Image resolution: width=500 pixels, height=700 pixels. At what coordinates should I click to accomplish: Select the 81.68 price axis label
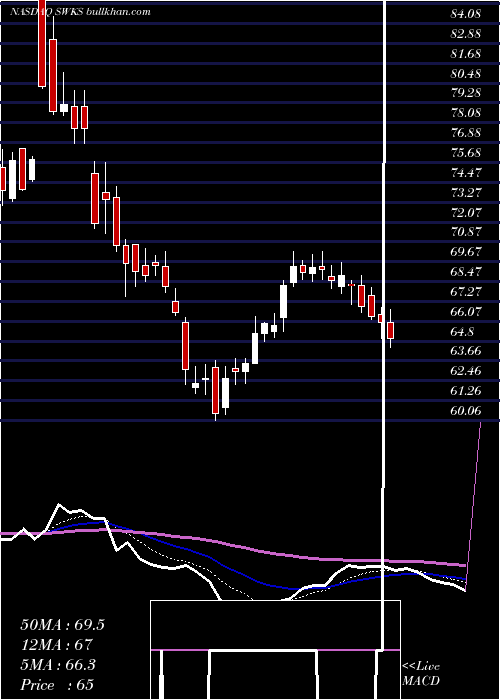466,54
